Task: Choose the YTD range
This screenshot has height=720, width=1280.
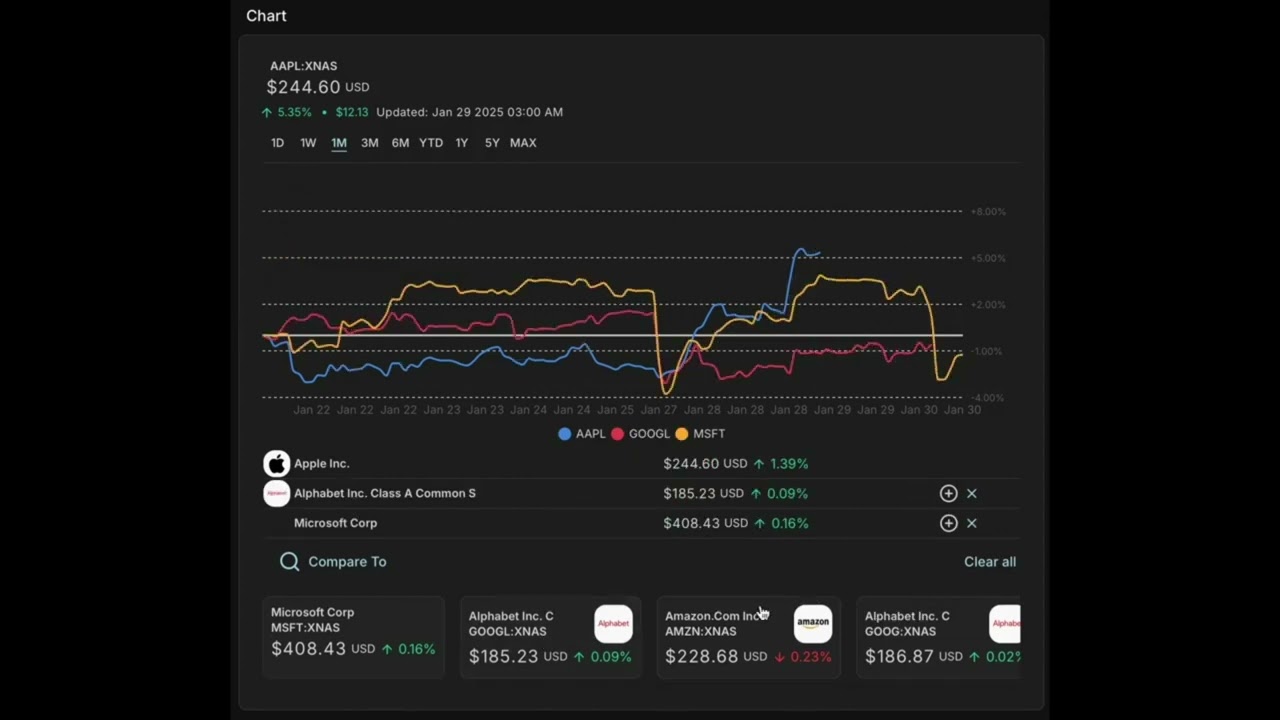Action: point(431,143)
